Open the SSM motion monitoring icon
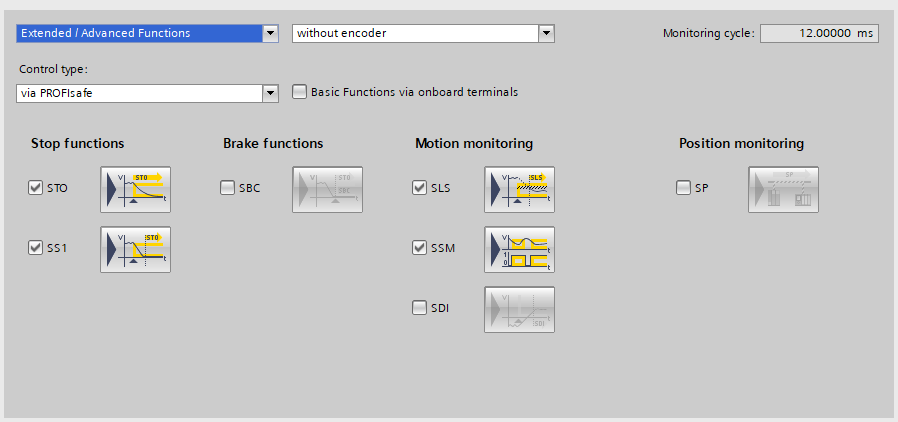The width and height of the screenshot is (898, 422). point(519,249)
